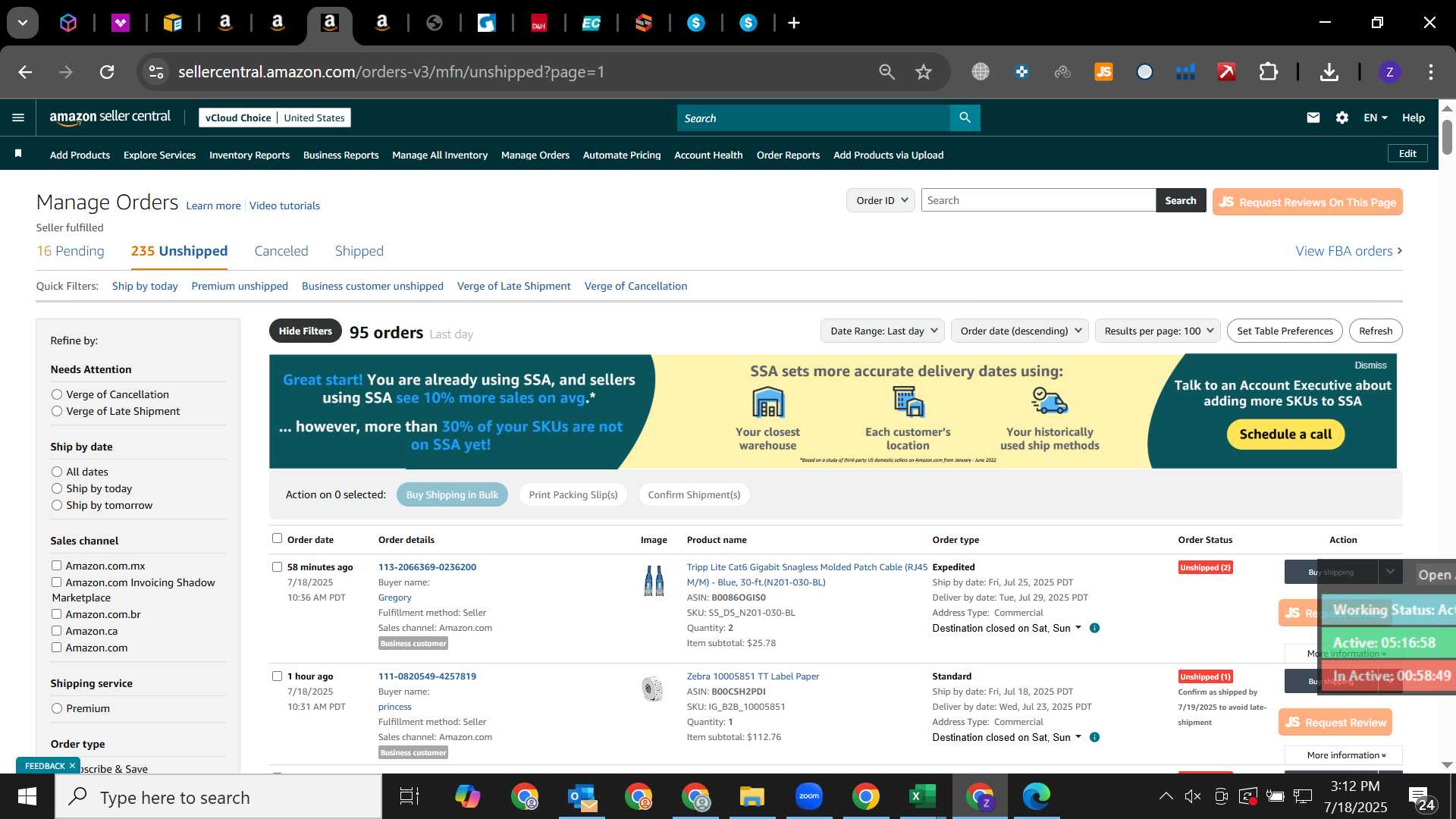Switch to 16 Pending tab
Image resolution: width=1456 pixels, height=819 pixels.
tap(71, 251)
